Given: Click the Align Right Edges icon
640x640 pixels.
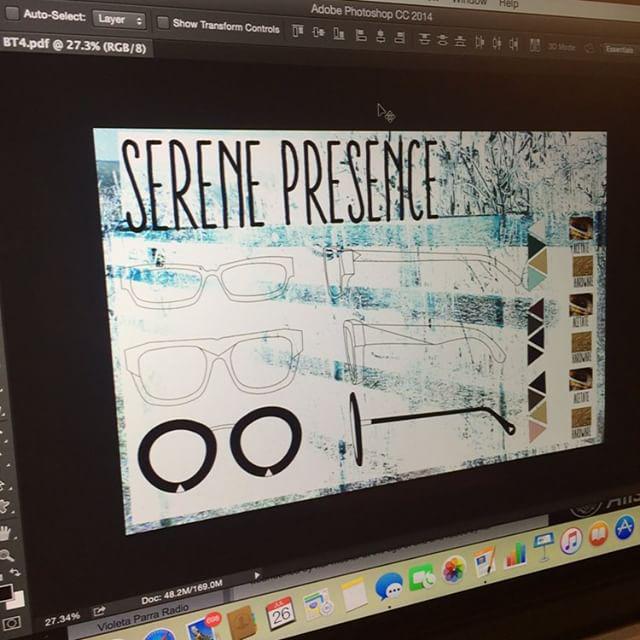Looking at the screenshot, I should [400, 38].
